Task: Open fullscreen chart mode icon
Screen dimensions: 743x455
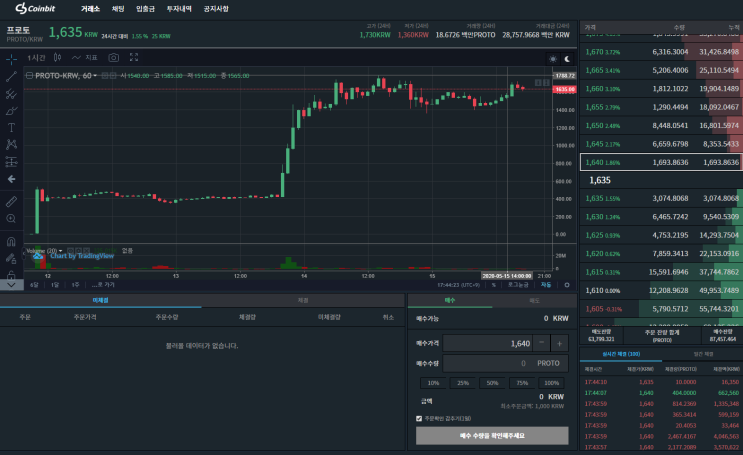Action: (x=134, y=57)
